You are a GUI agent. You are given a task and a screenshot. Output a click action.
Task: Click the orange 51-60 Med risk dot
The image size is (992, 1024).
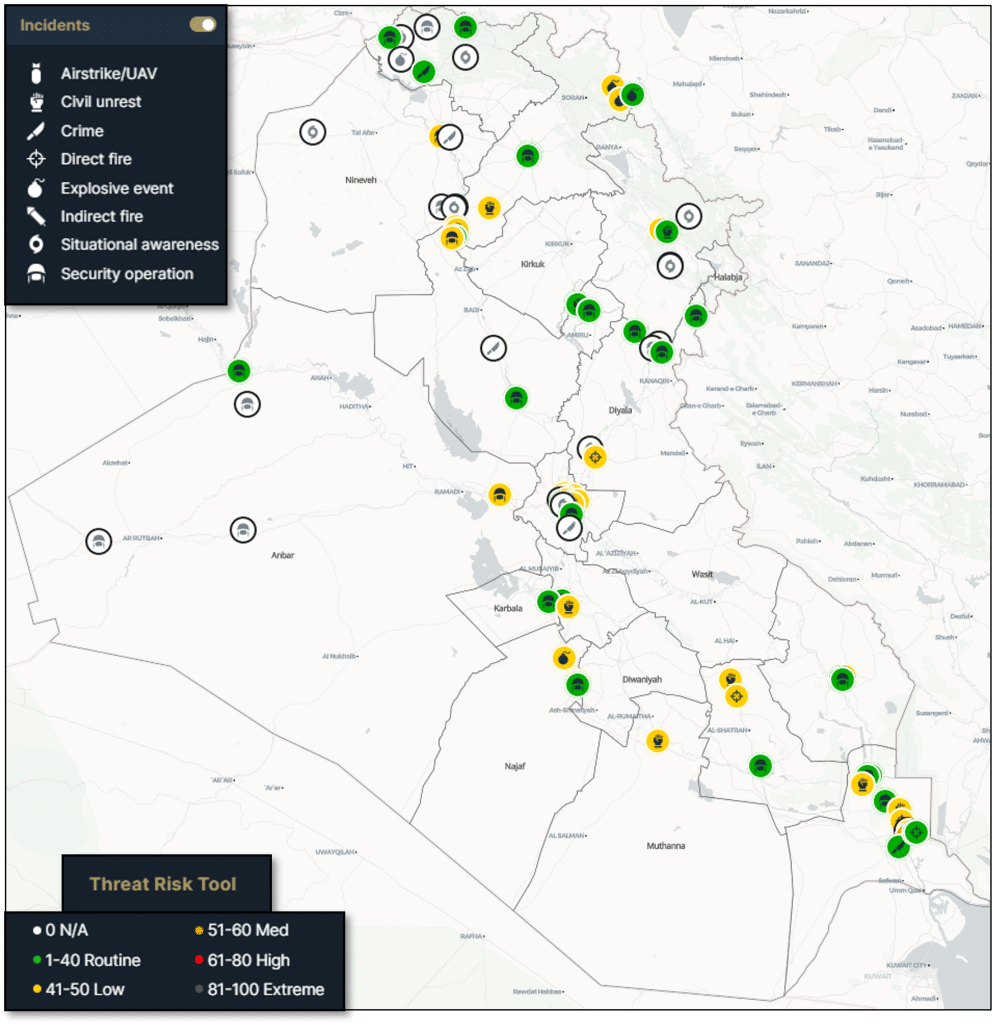click(x=199, y=931)
